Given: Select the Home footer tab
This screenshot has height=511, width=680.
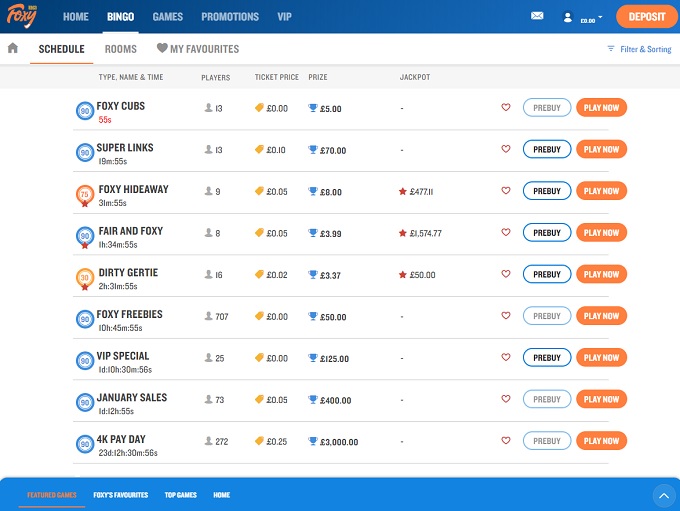Looking at the screenshot, I should pyautogui.click(x=222, y=495).
